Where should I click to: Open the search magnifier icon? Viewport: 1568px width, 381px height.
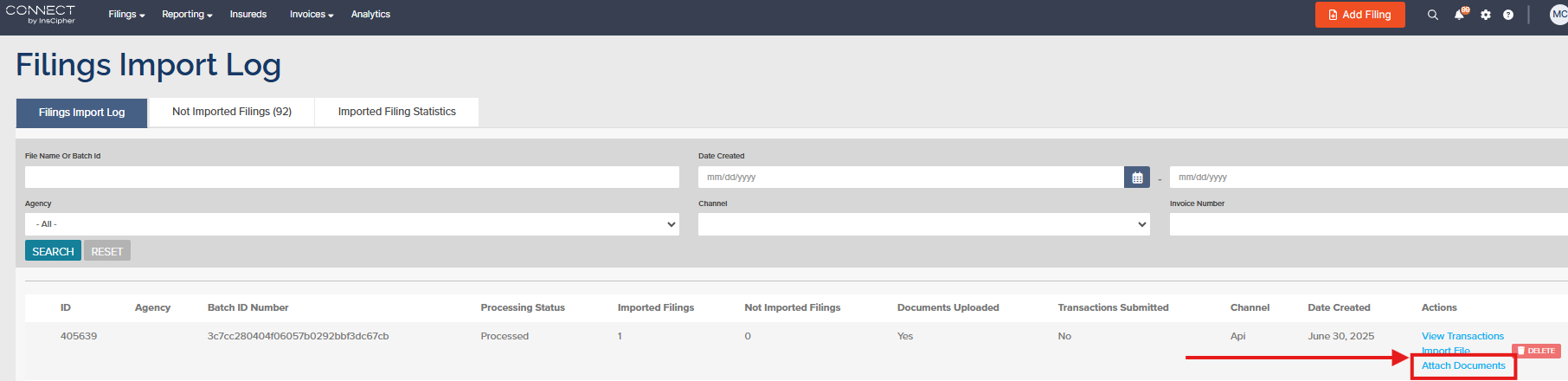(x=1433, y=15)
